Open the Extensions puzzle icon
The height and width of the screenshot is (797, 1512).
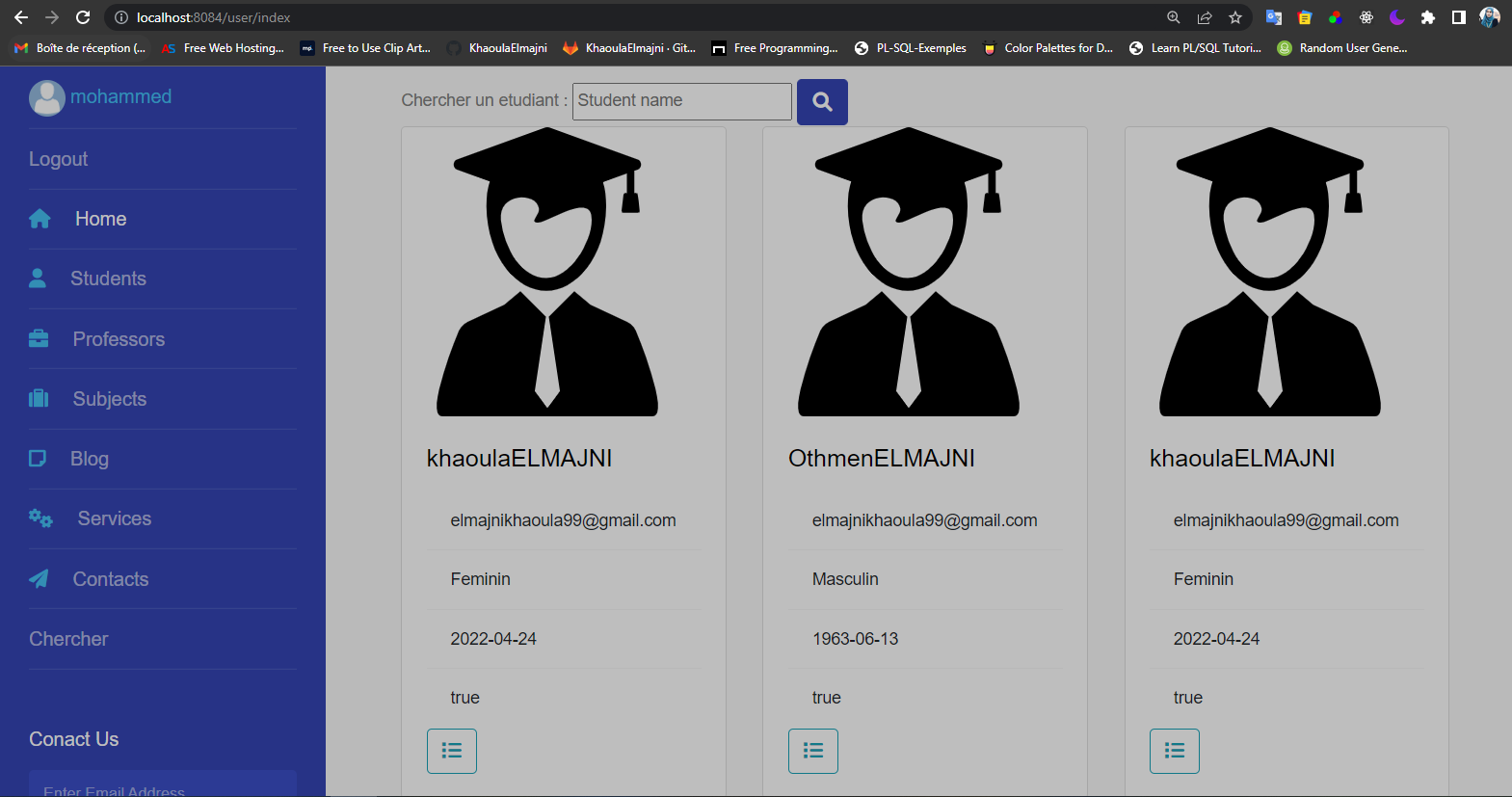click(1428, 17)
